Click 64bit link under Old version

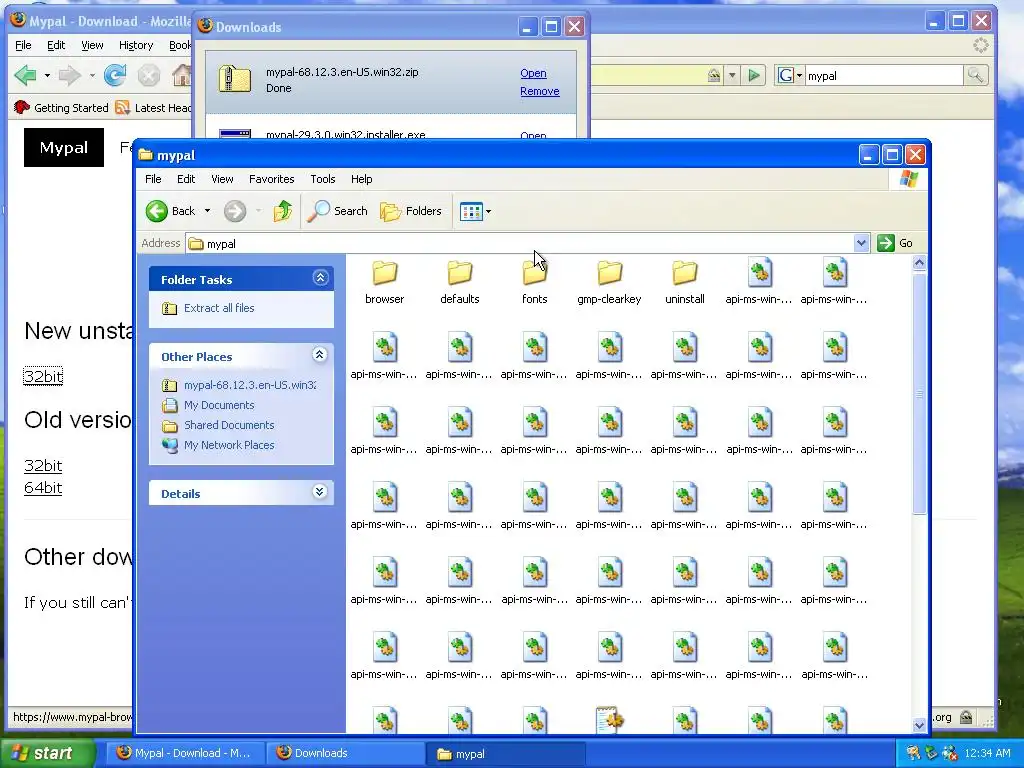point(43,488)
